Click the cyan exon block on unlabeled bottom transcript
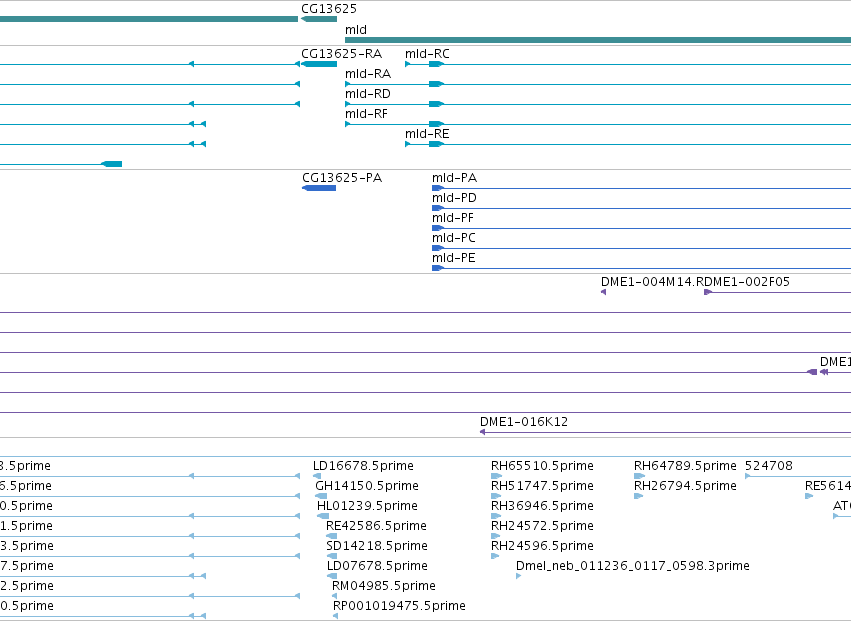 [112, 164]
